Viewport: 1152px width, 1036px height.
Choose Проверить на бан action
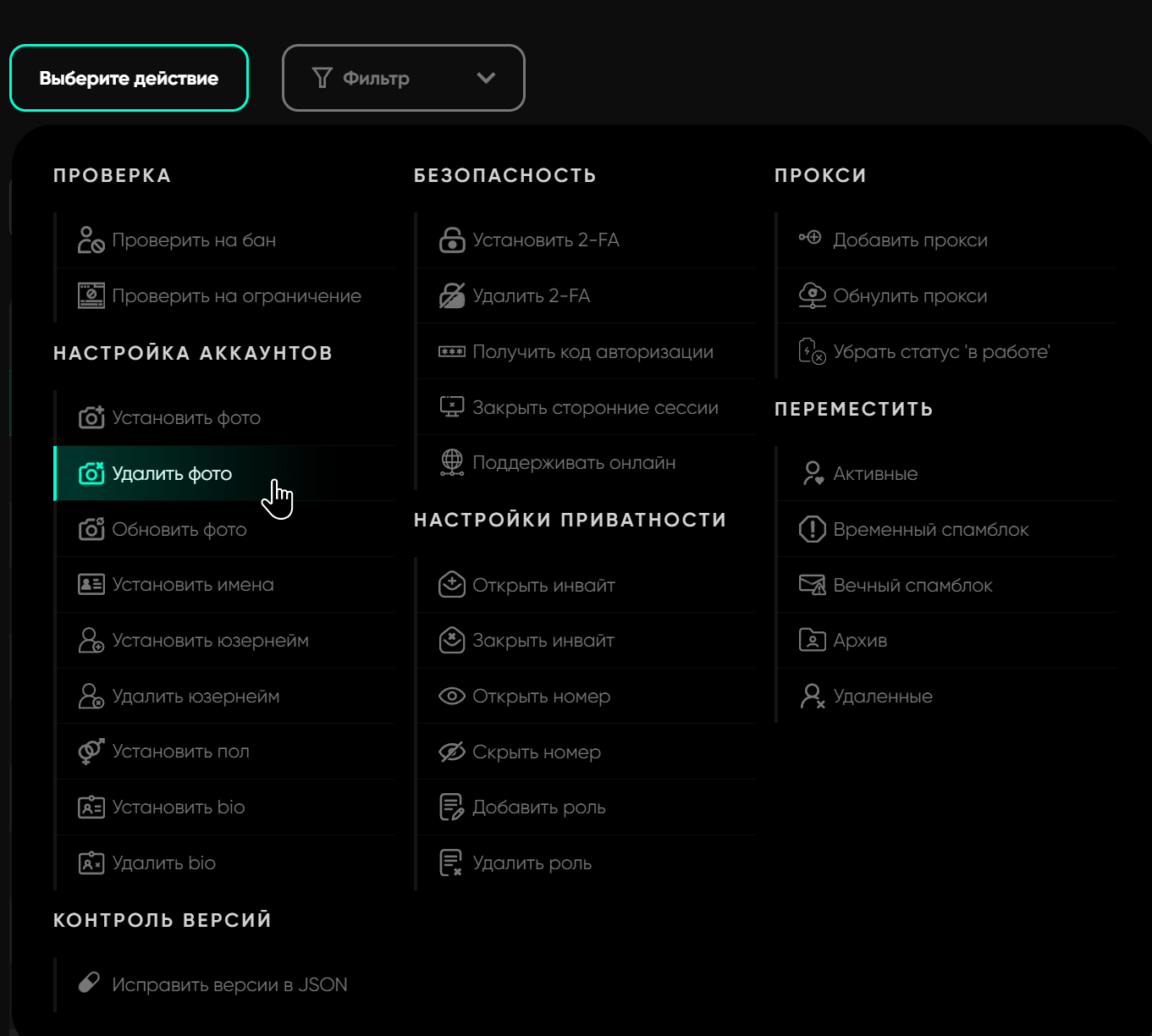coord(194,240)
